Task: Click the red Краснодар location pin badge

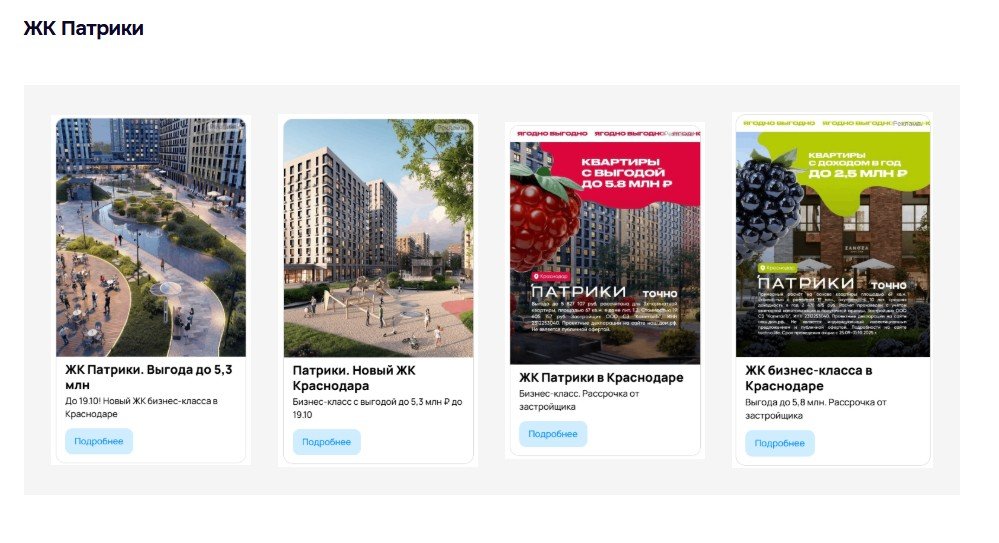Action: [550, 277]
